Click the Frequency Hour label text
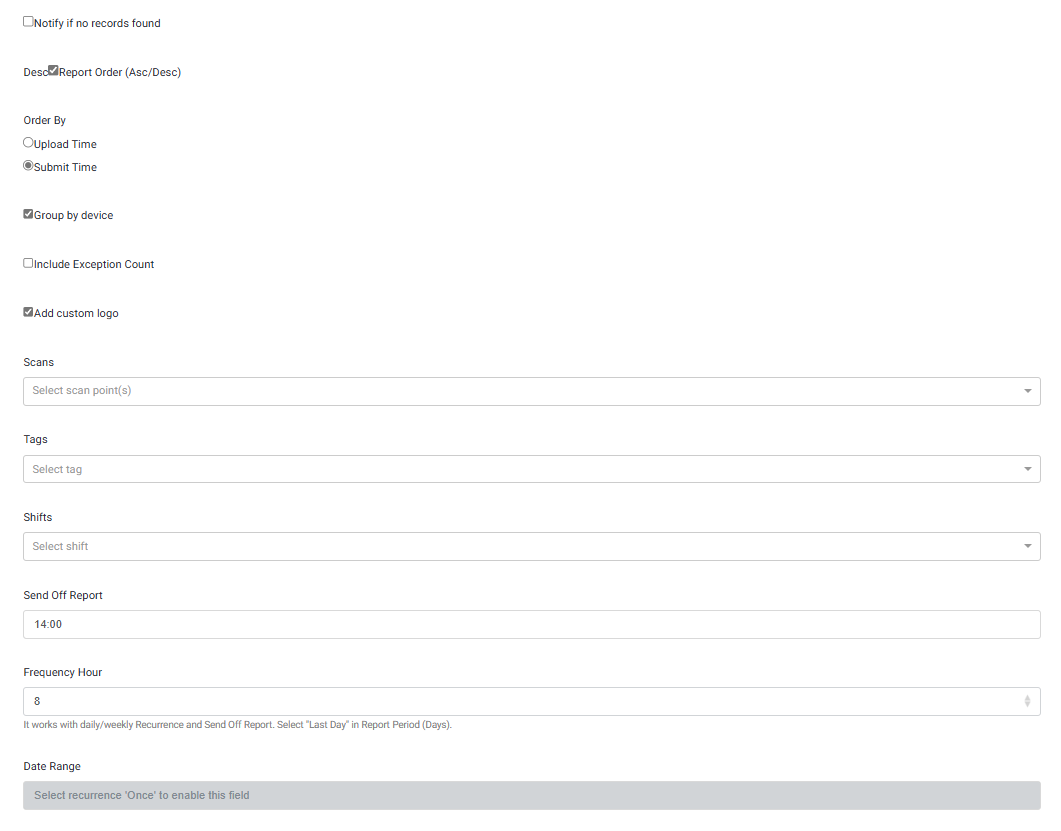 pos(63,672)
